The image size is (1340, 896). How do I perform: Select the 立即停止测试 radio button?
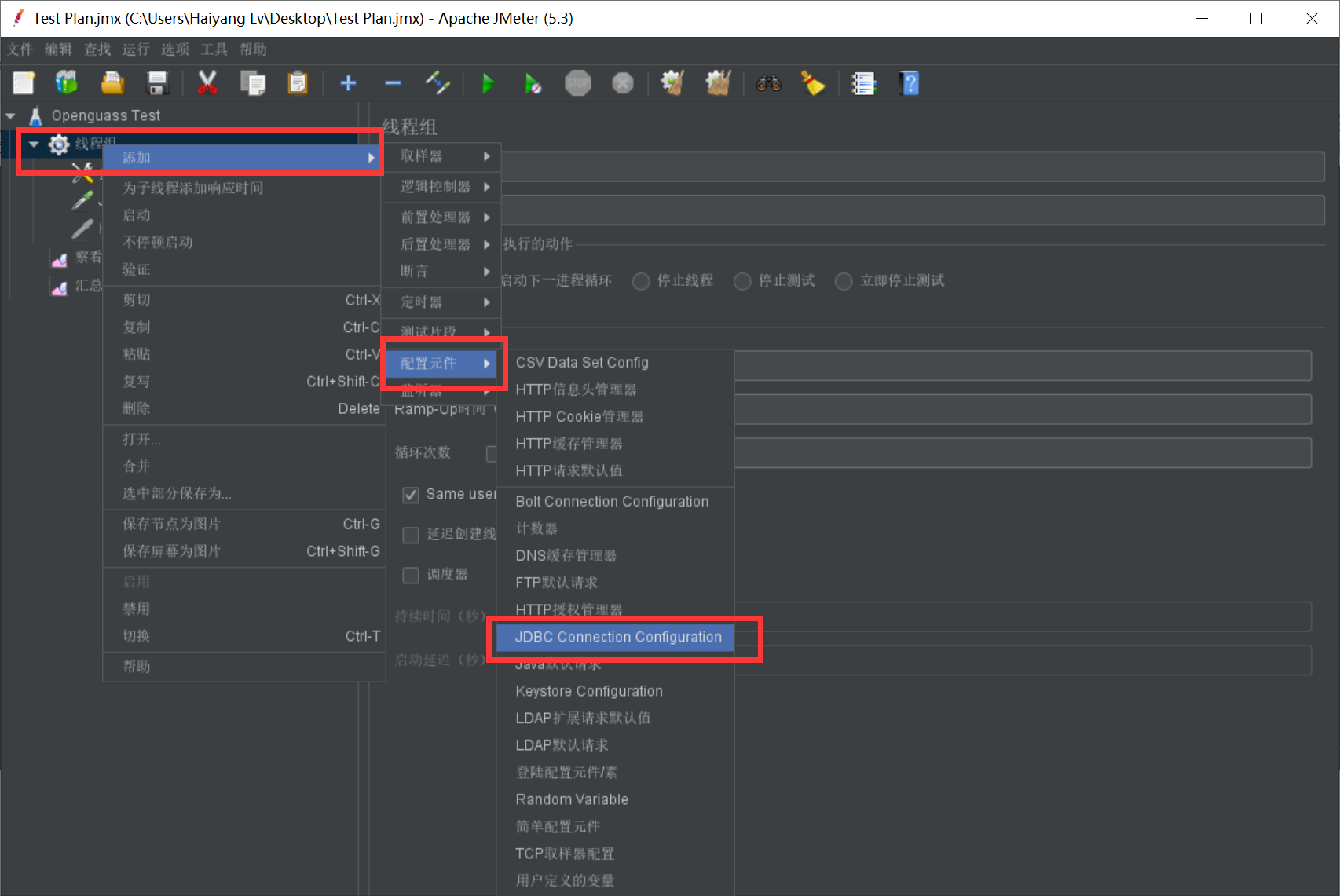tap(844, 281)
